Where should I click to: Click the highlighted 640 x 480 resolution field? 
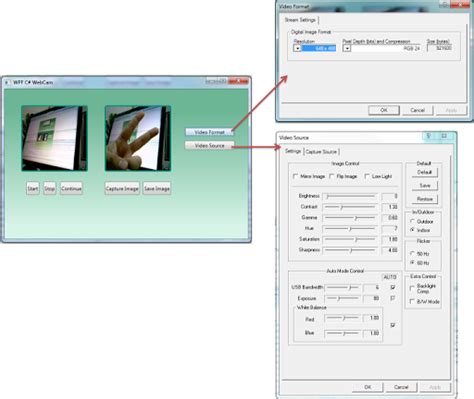click(319, 49)
